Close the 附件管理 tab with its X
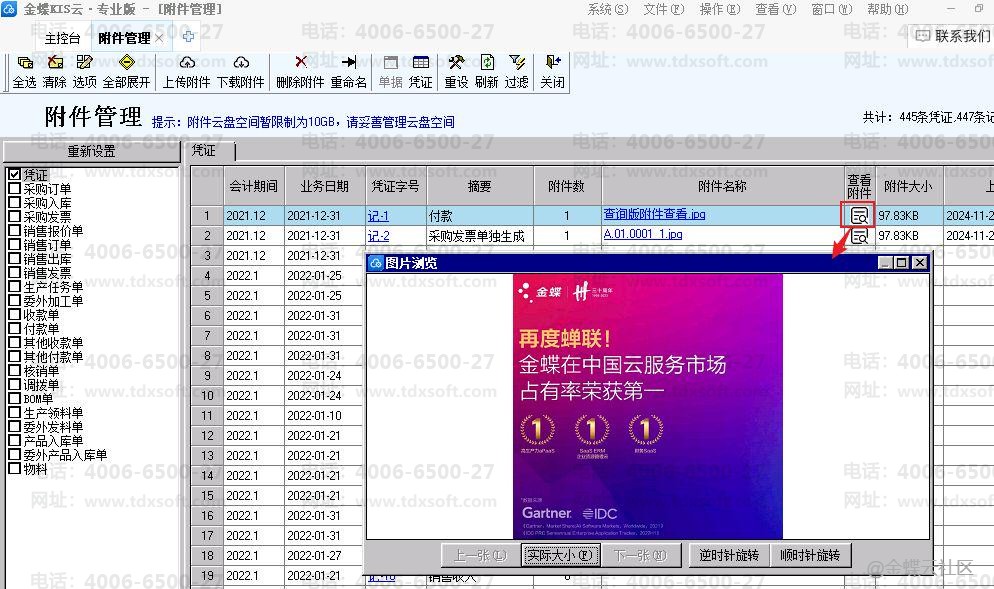Image resolution: width=994 pixels, height=589 pixels. pos(159,38)
